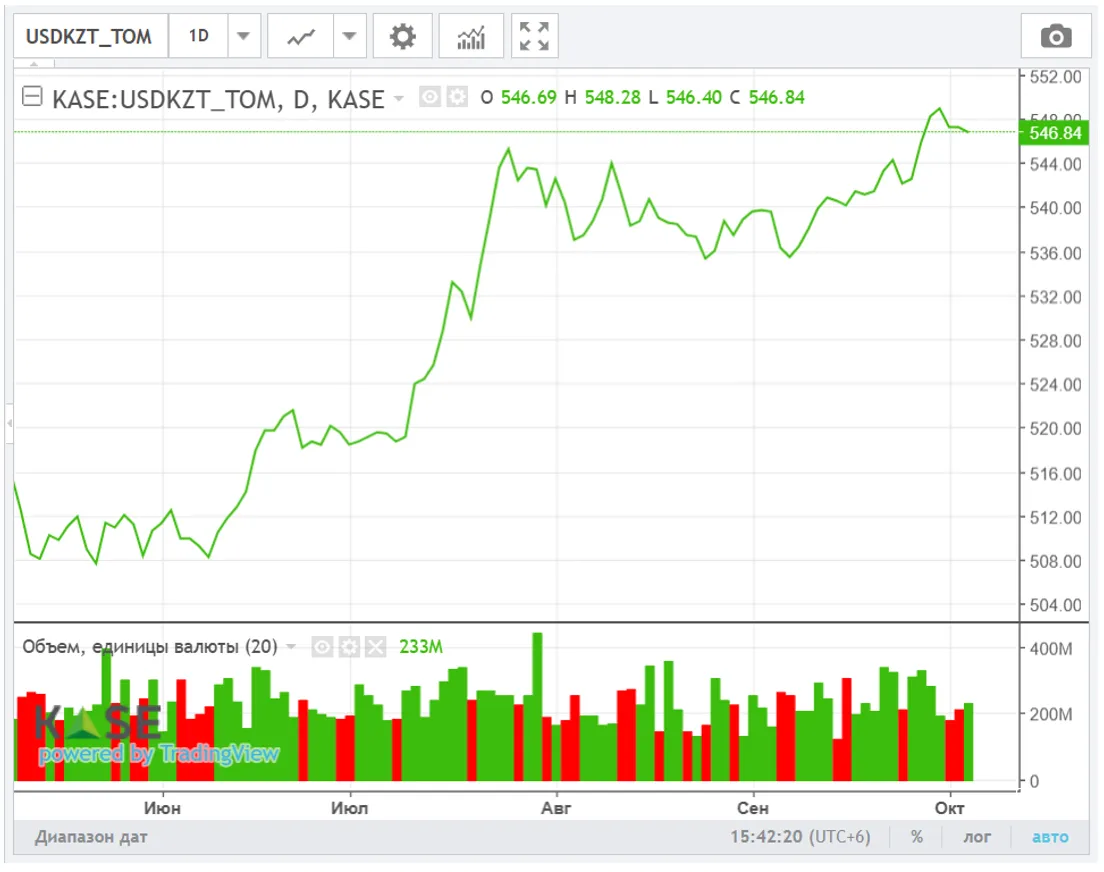Enable percent scale mode
The height and width of the screenshot is (872, 1104).
[917, 837]
